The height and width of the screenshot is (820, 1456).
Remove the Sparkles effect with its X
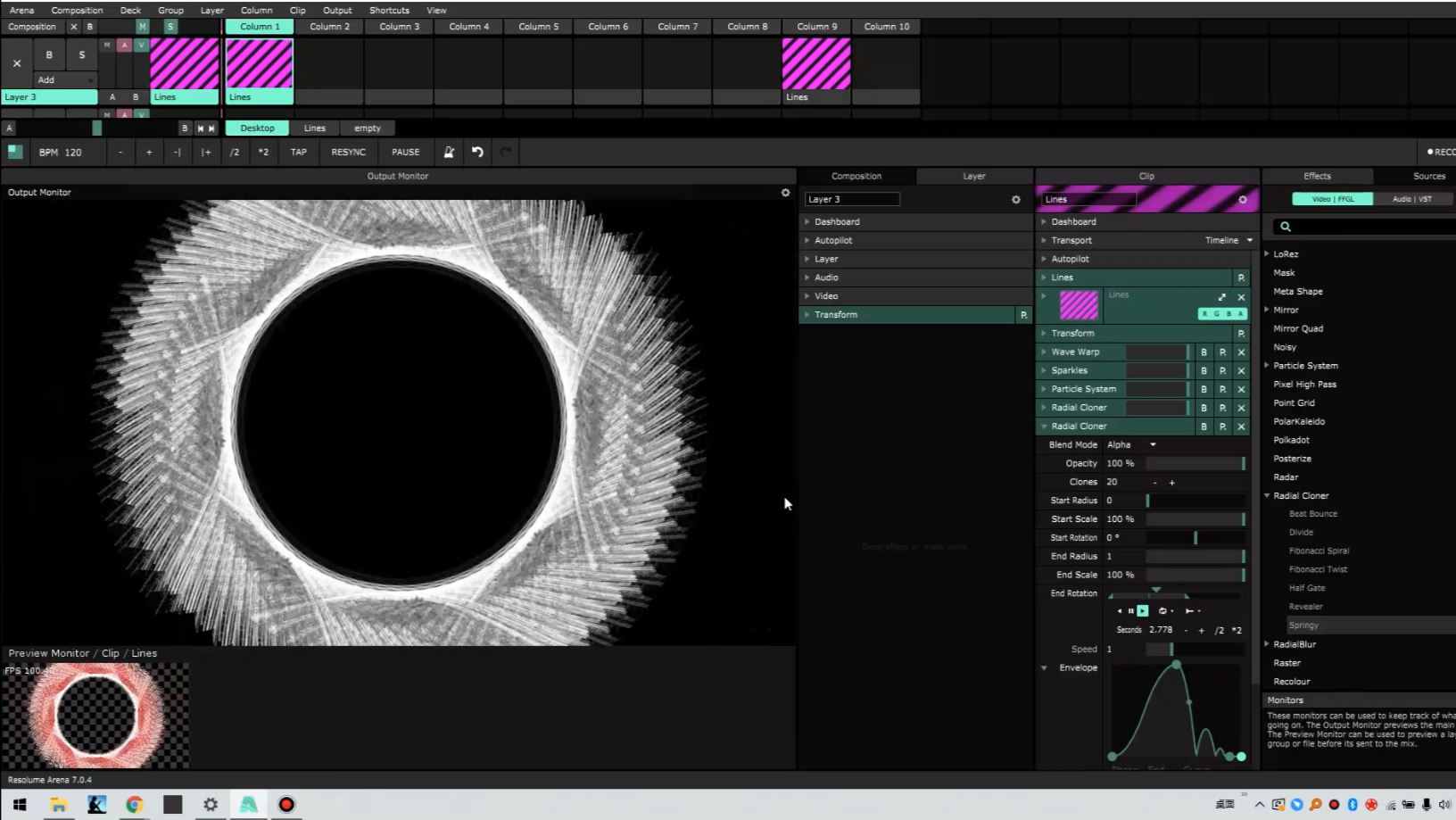(1241, 371)
